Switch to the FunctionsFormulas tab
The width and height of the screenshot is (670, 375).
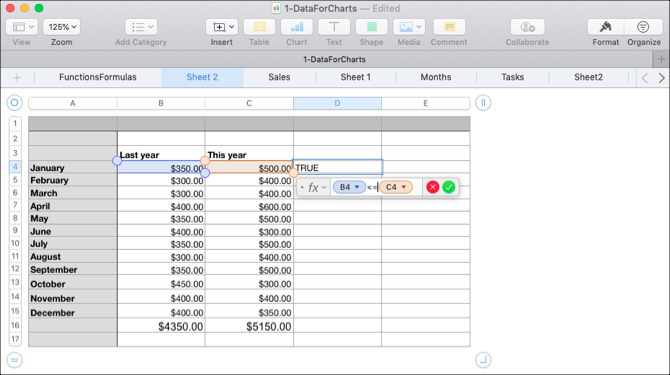[x=98, y=77]
